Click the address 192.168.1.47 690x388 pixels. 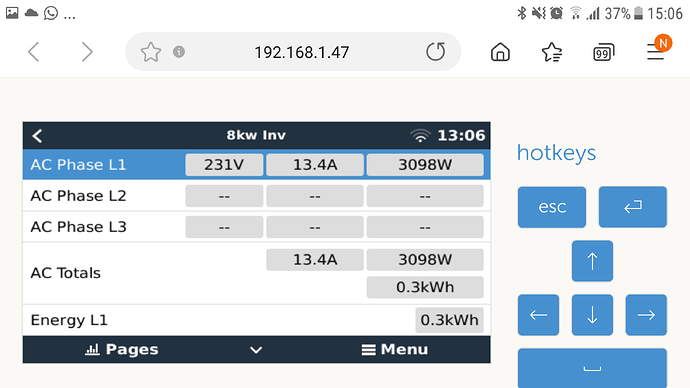point(302,53)
